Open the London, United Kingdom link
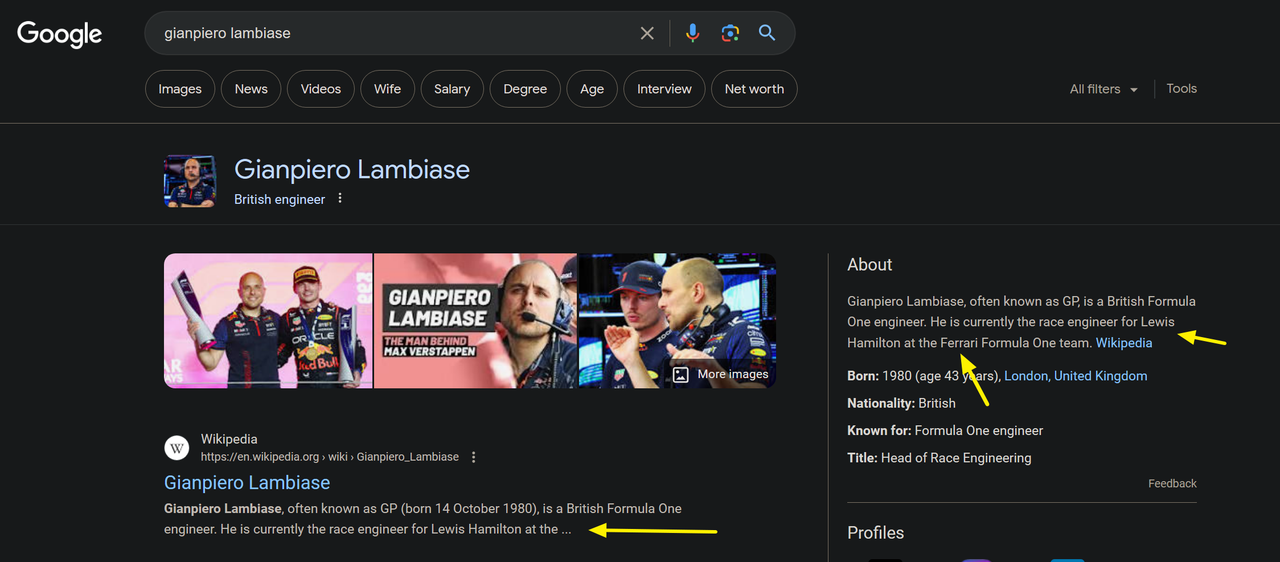 tap(1076, 376)
